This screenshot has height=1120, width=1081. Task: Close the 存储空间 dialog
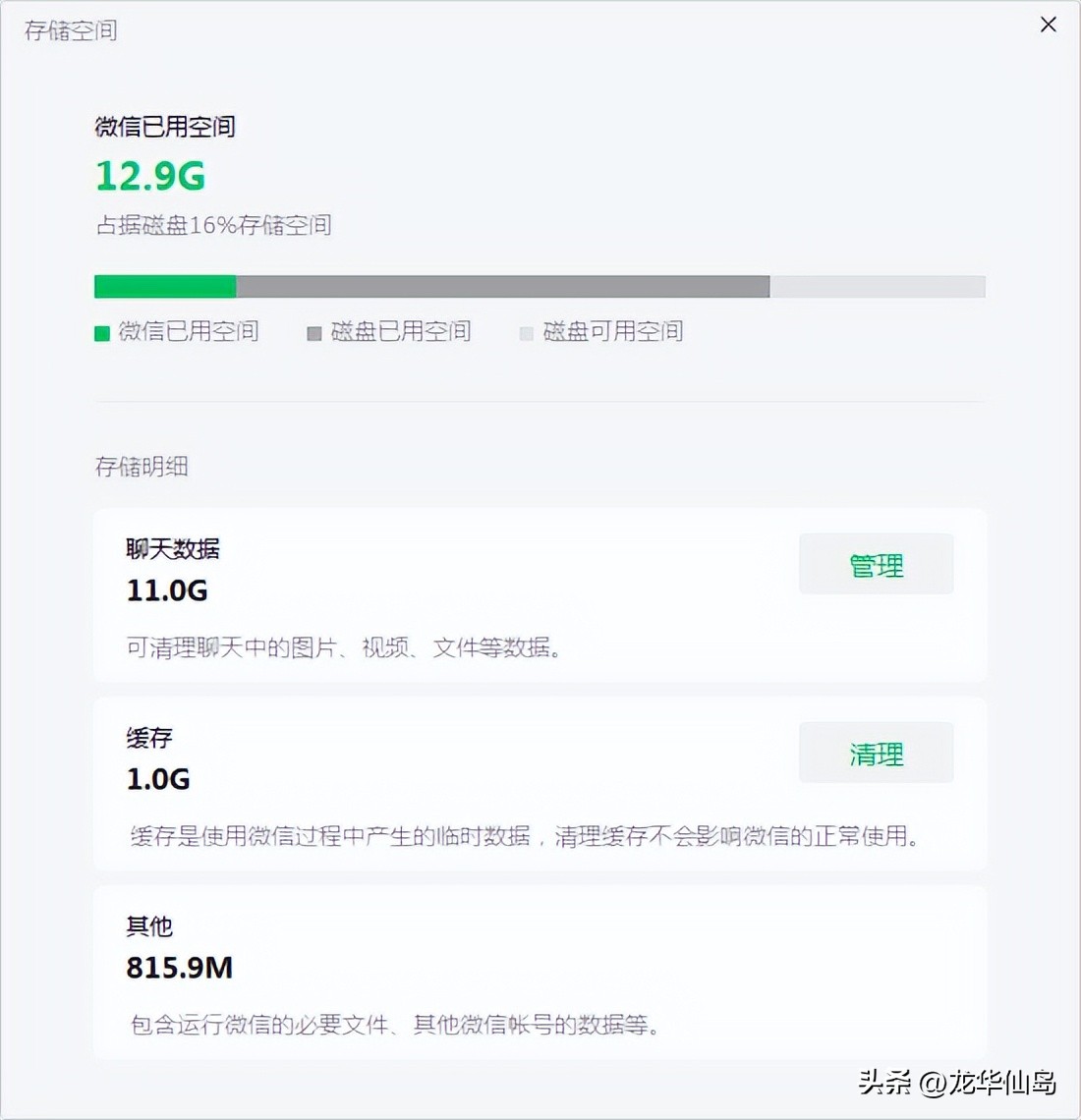[x=1048, y=25]
